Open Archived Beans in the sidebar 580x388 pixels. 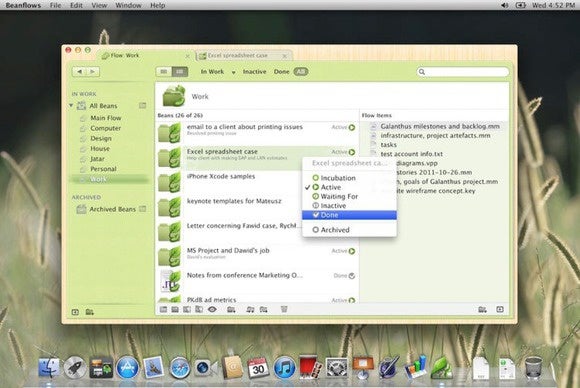click(x=112, y=209)
